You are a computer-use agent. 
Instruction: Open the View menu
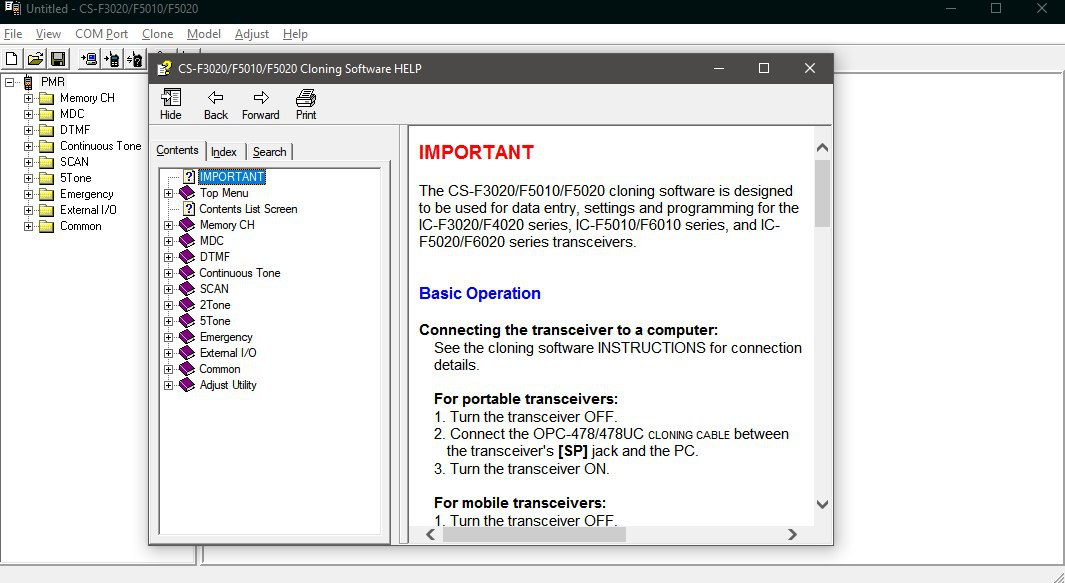coord(48,34)
